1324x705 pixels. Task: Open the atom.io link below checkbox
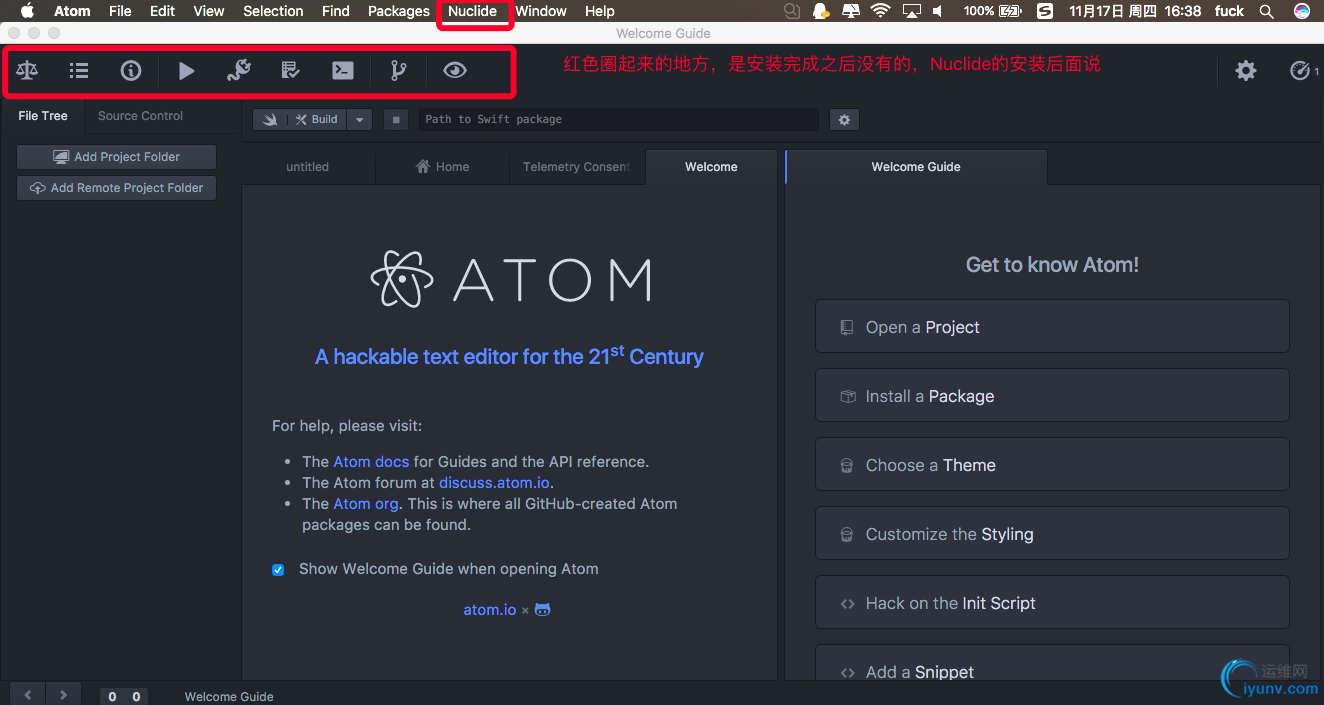pyautogui.click(x=490, y=609)
